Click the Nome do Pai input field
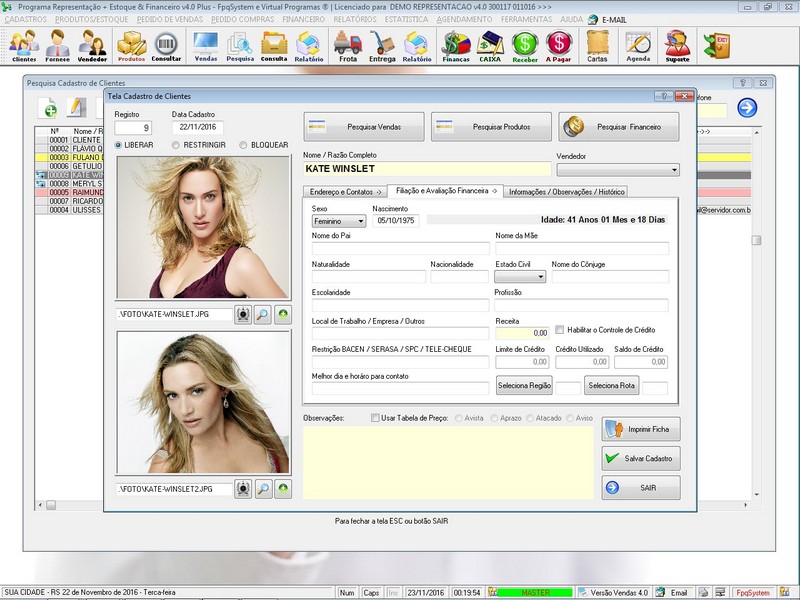The image size is (800, 600). click(x=401, y=248)
